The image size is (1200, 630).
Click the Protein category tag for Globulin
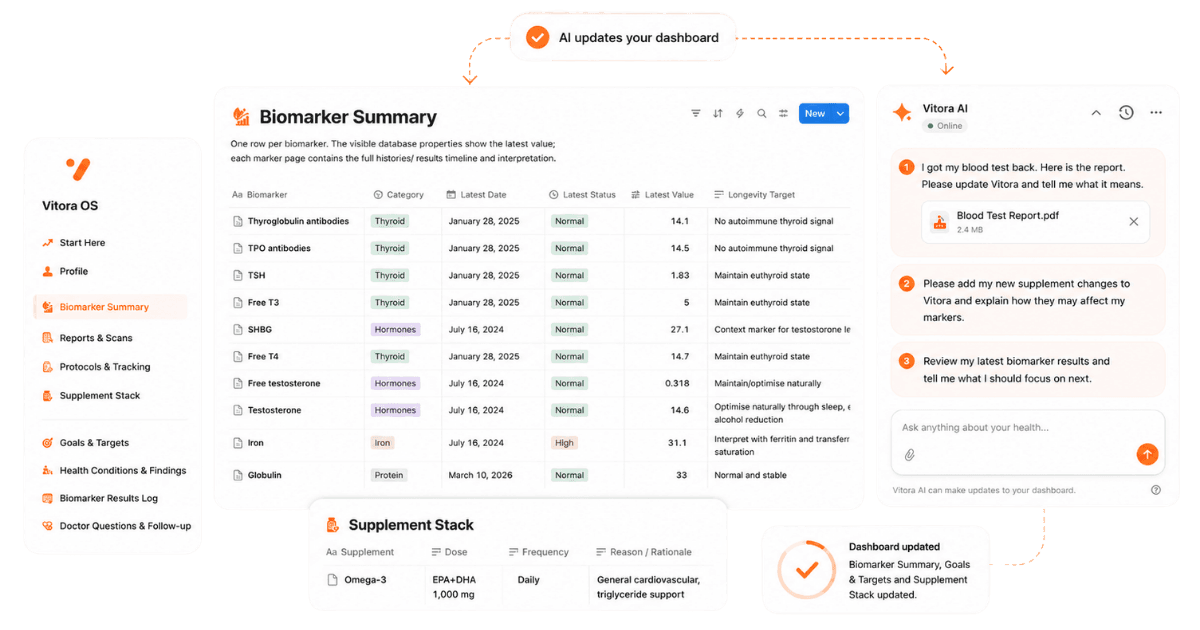click(389, 475)
